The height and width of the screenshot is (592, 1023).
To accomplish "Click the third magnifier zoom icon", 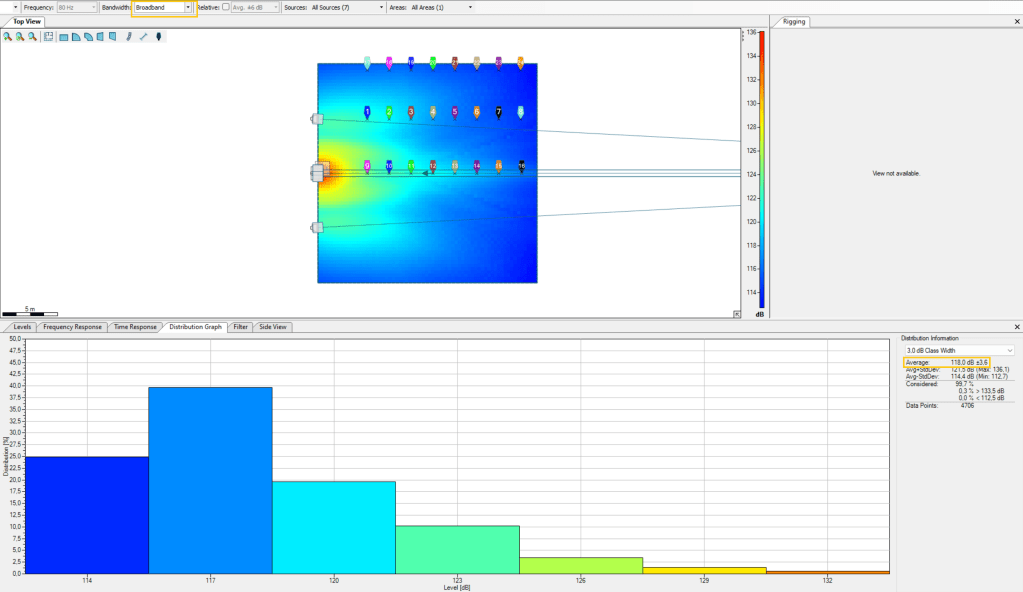I will (x=32, y=37).
